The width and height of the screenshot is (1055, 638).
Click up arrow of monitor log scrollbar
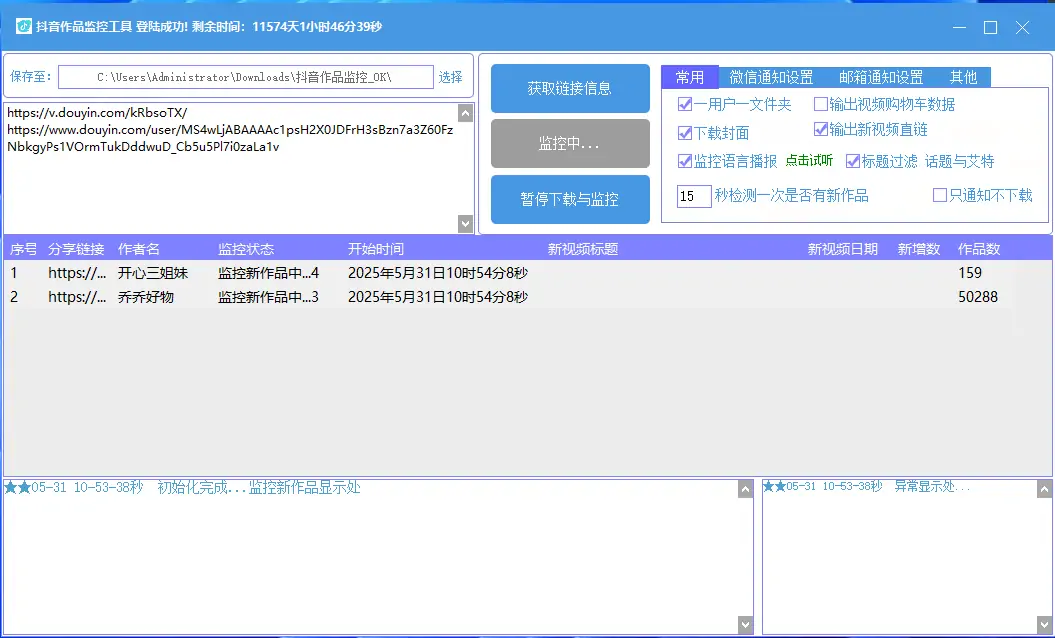click(745, 489)
